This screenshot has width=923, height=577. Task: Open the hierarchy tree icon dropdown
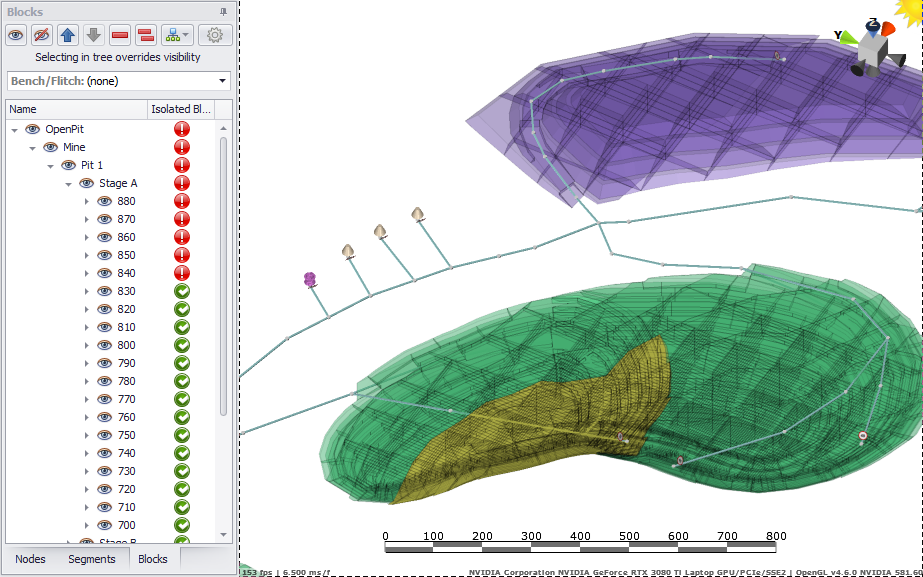(x=177, y=35)
